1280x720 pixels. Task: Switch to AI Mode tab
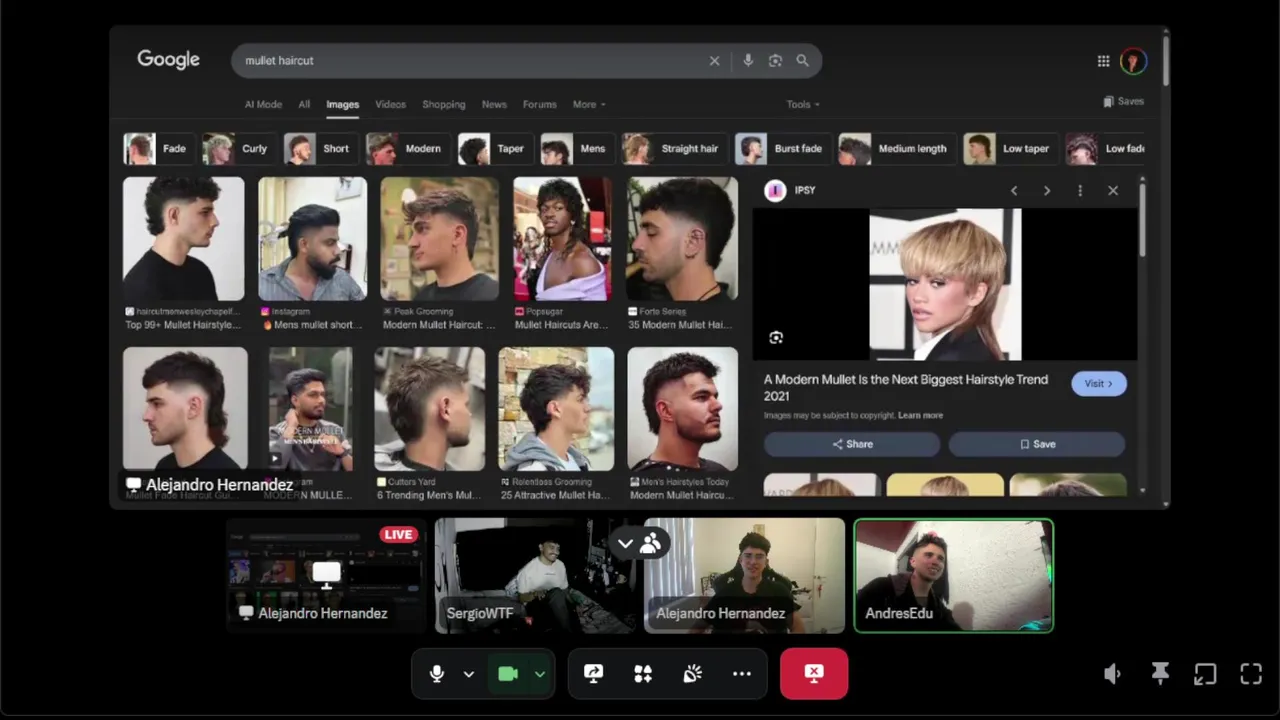tap(263, 104)
